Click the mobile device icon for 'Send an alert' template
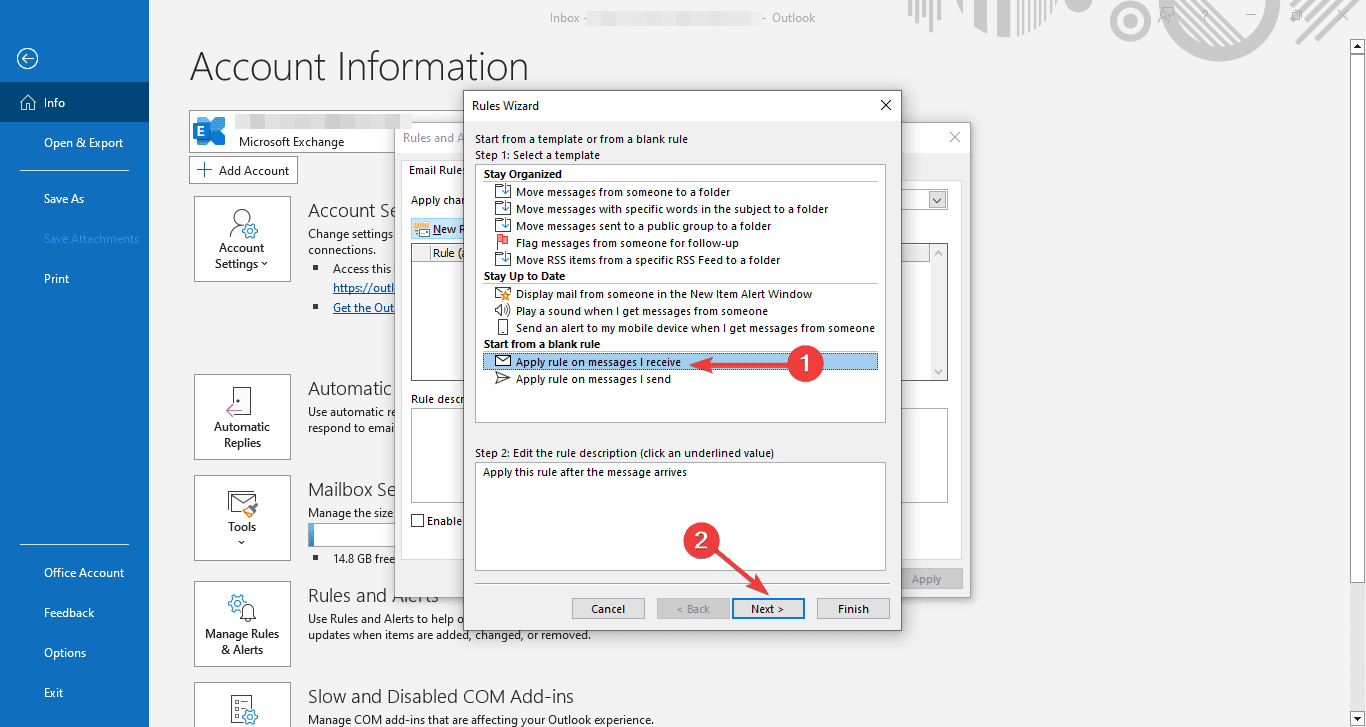 [x=504, y=328]
